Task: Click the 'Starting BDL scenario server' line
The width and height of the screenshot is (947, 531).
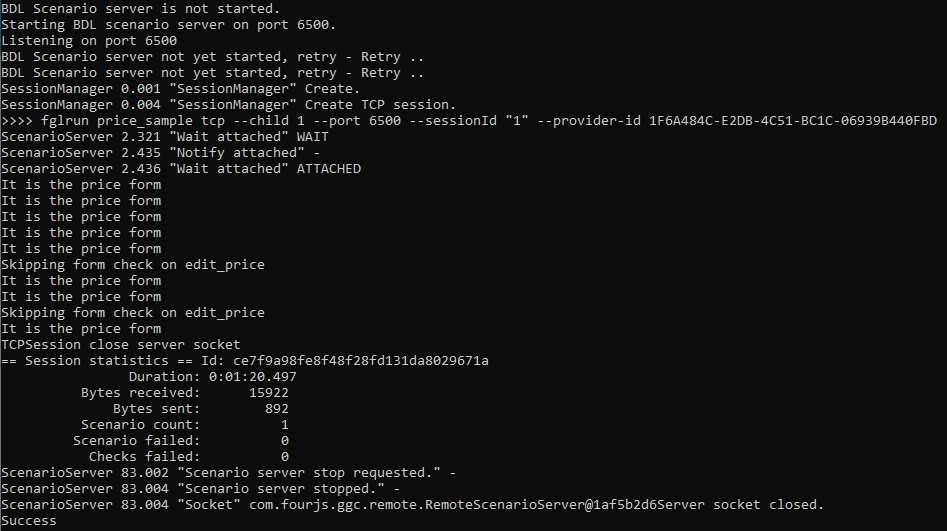Action: pos(169,25)
